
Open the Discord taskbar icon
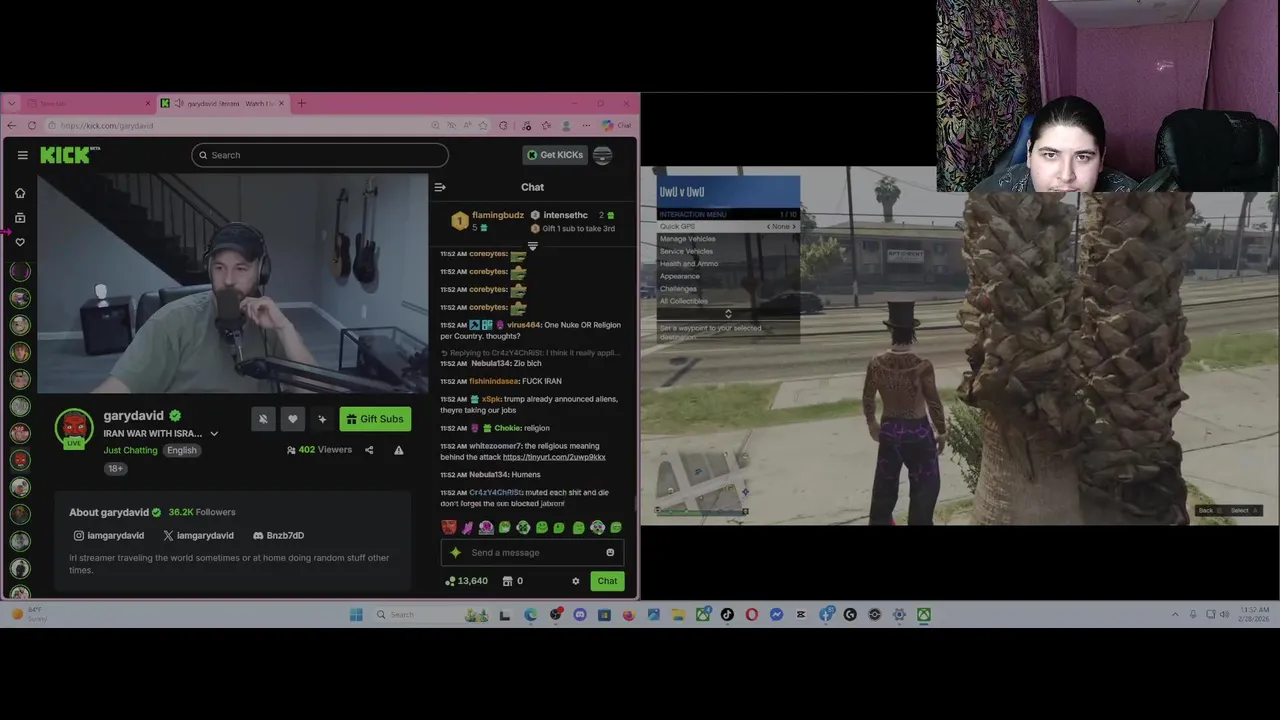click(x=580, y=615)
